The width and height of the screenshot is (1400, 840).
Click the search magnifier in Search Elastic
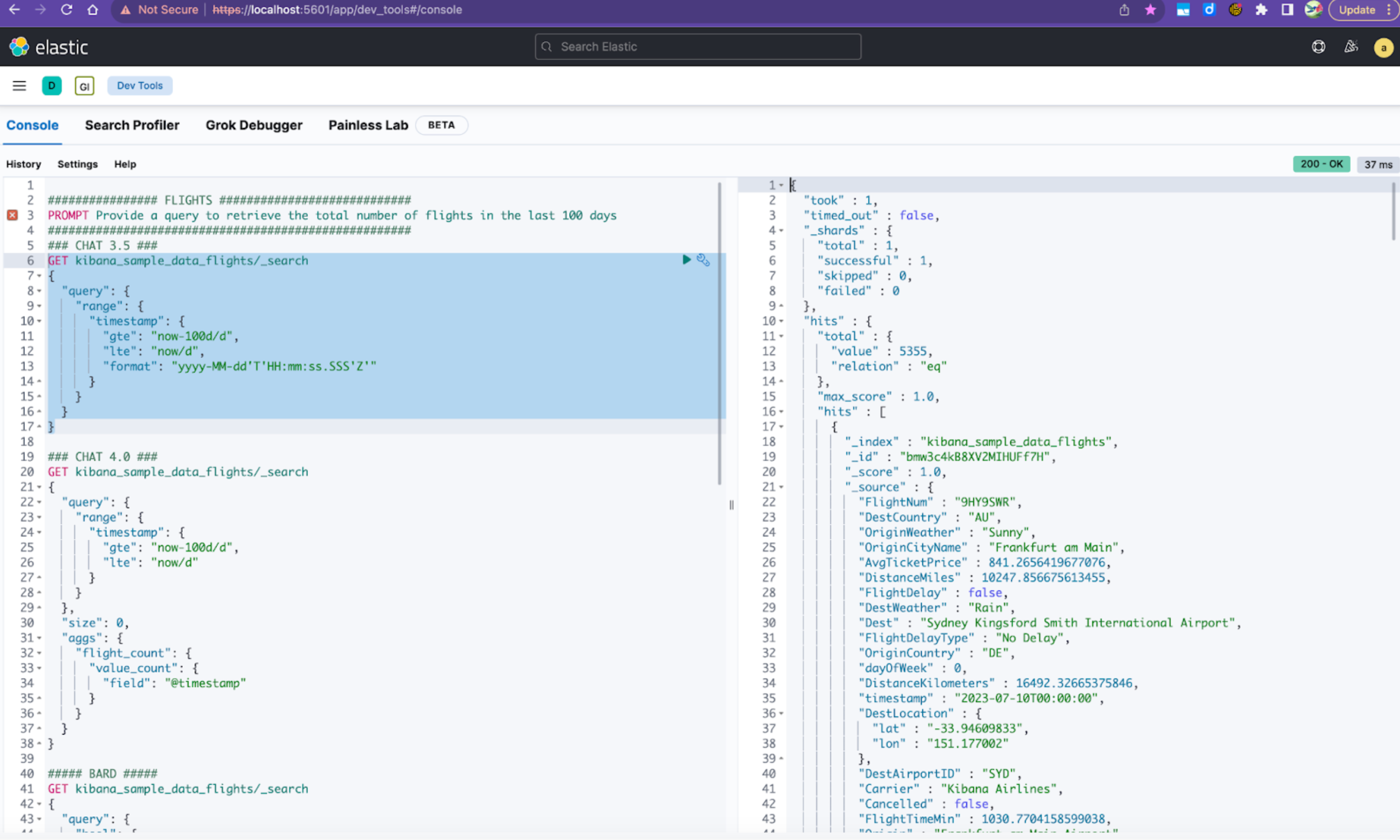[x=546, y=47]
